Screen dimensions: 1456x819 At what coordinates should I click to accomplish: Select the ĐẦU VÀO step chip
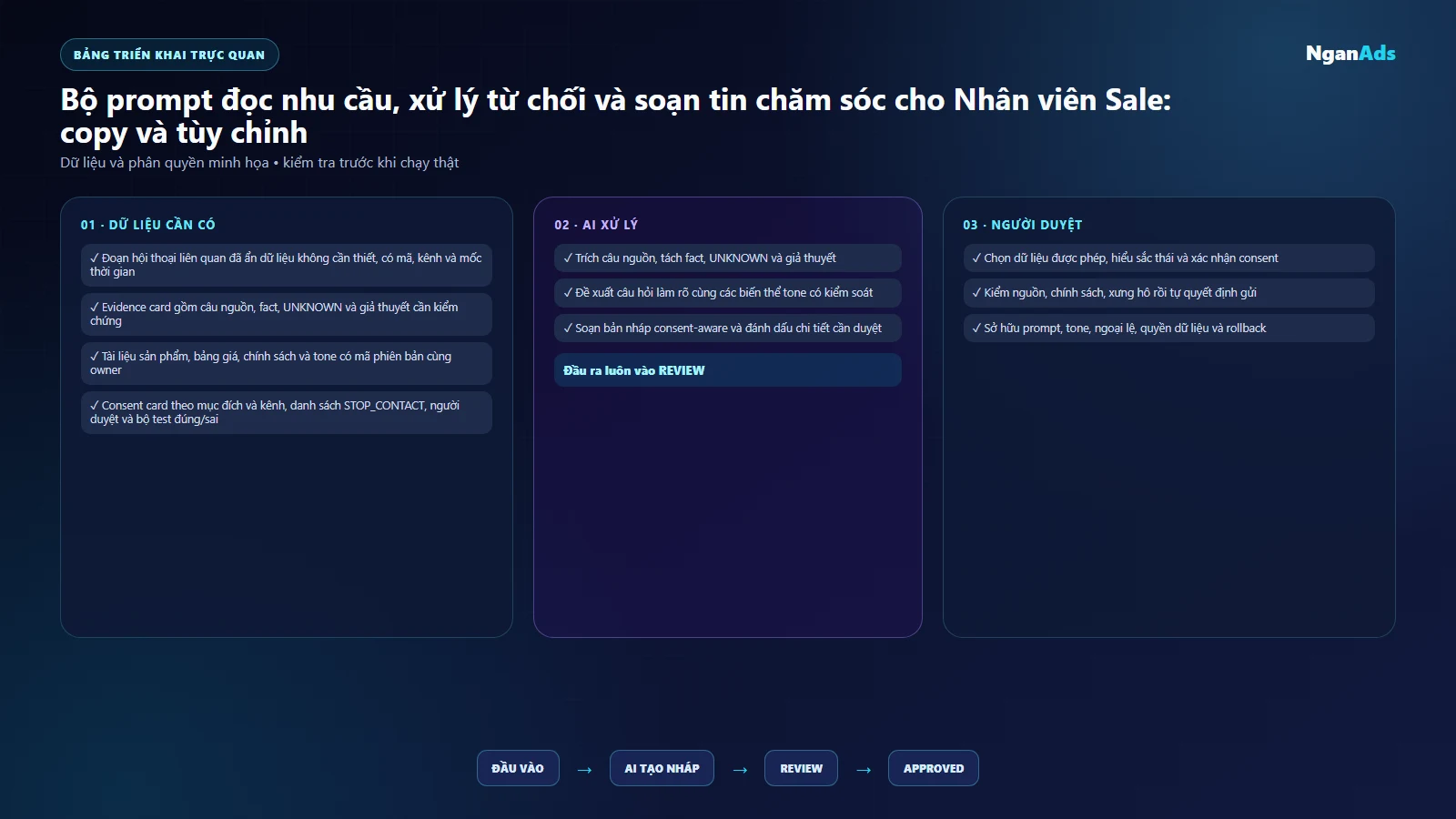518,768
